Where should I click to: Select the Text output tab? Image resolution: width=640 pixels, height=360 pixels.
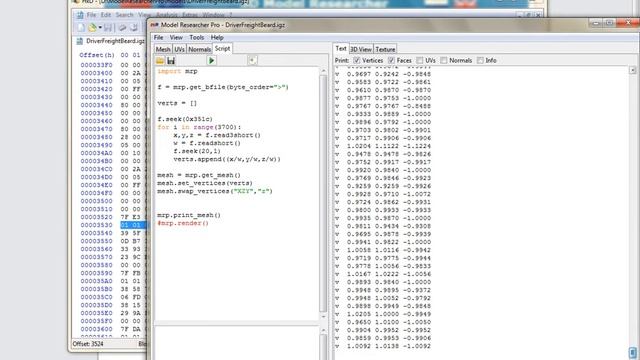pos(341,49)
